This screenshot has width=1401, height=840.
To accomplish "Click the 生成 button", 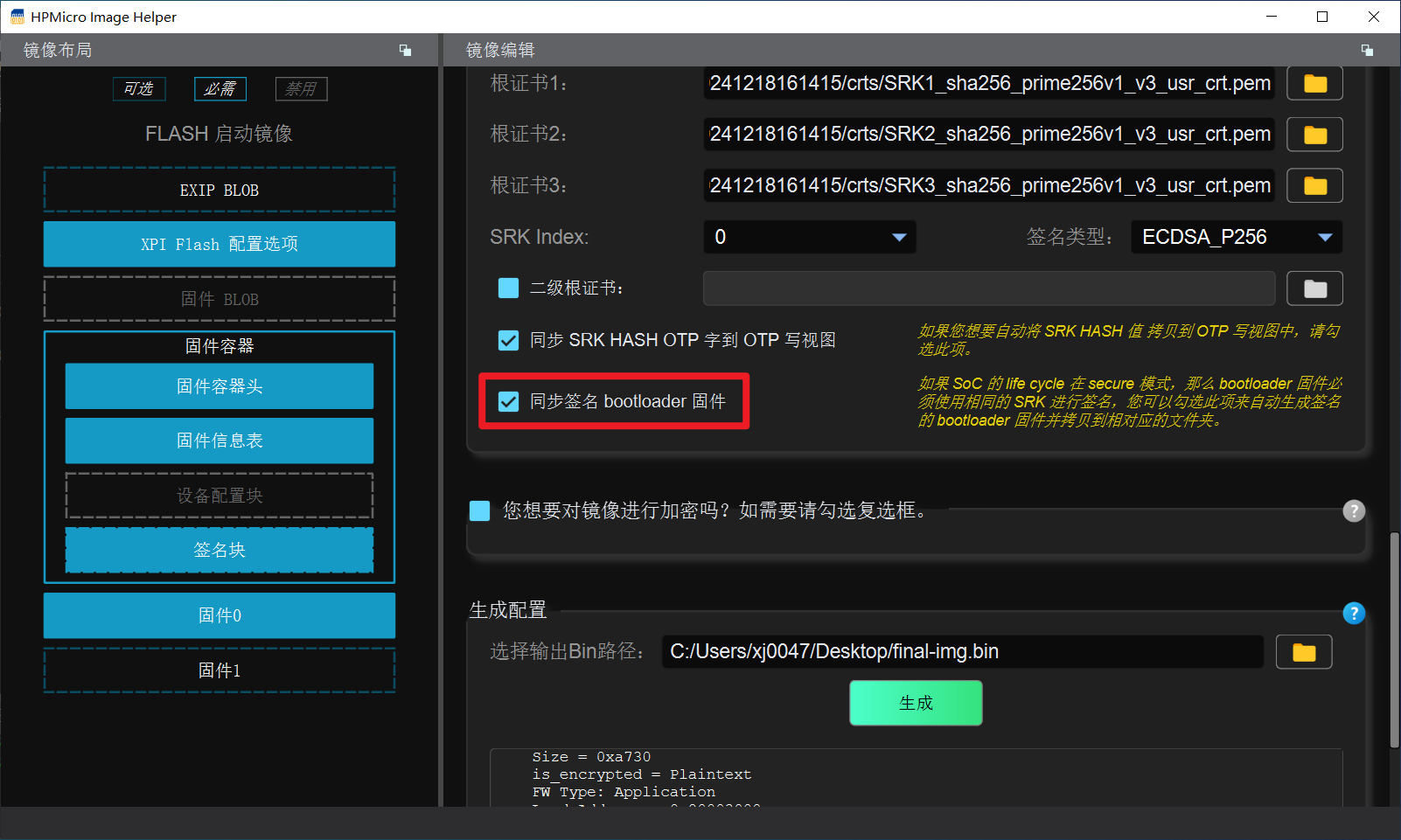I will click(916, 703).
